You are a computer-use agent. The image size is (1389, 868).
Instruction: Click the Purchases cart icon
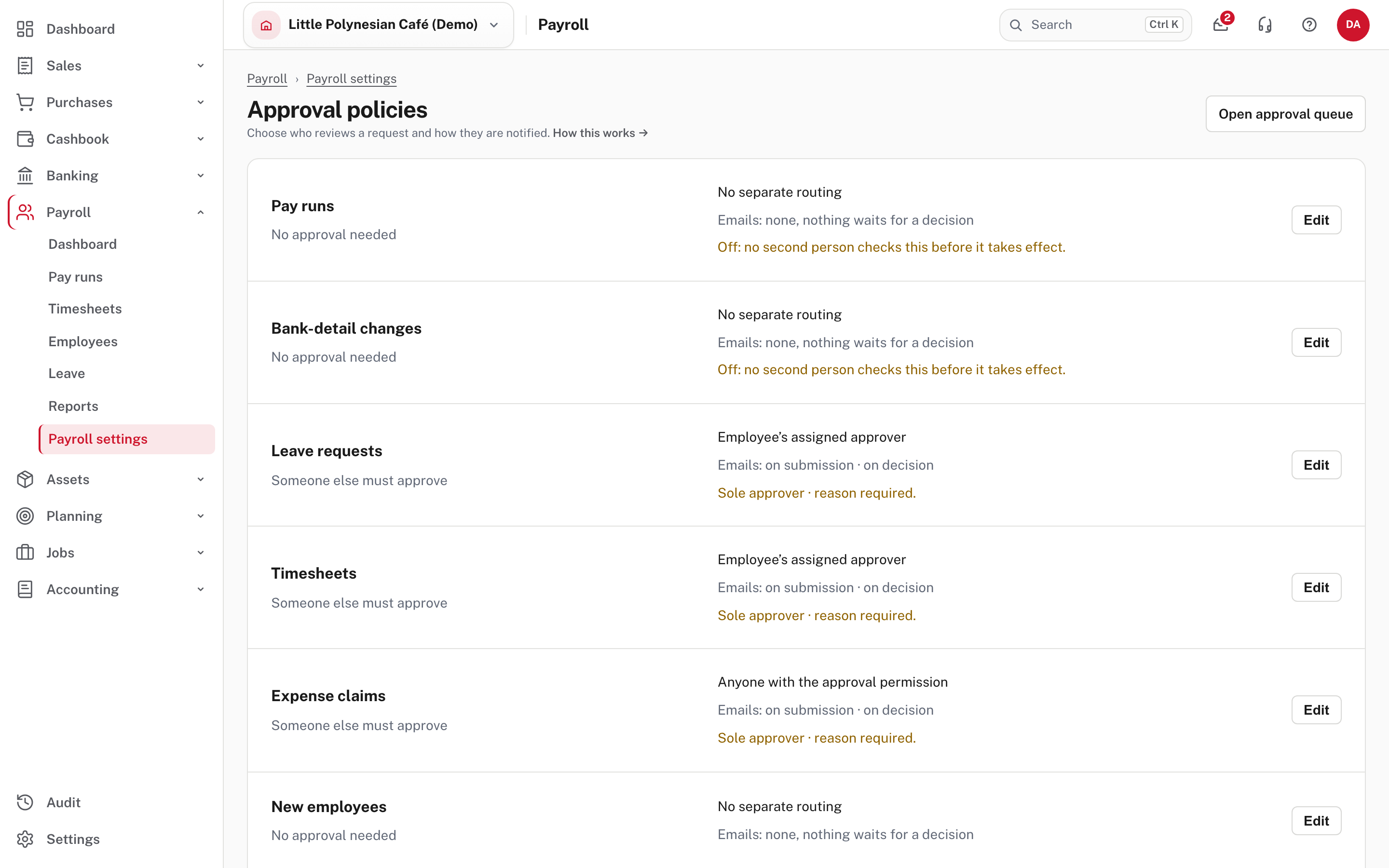(x=25, y=102)
